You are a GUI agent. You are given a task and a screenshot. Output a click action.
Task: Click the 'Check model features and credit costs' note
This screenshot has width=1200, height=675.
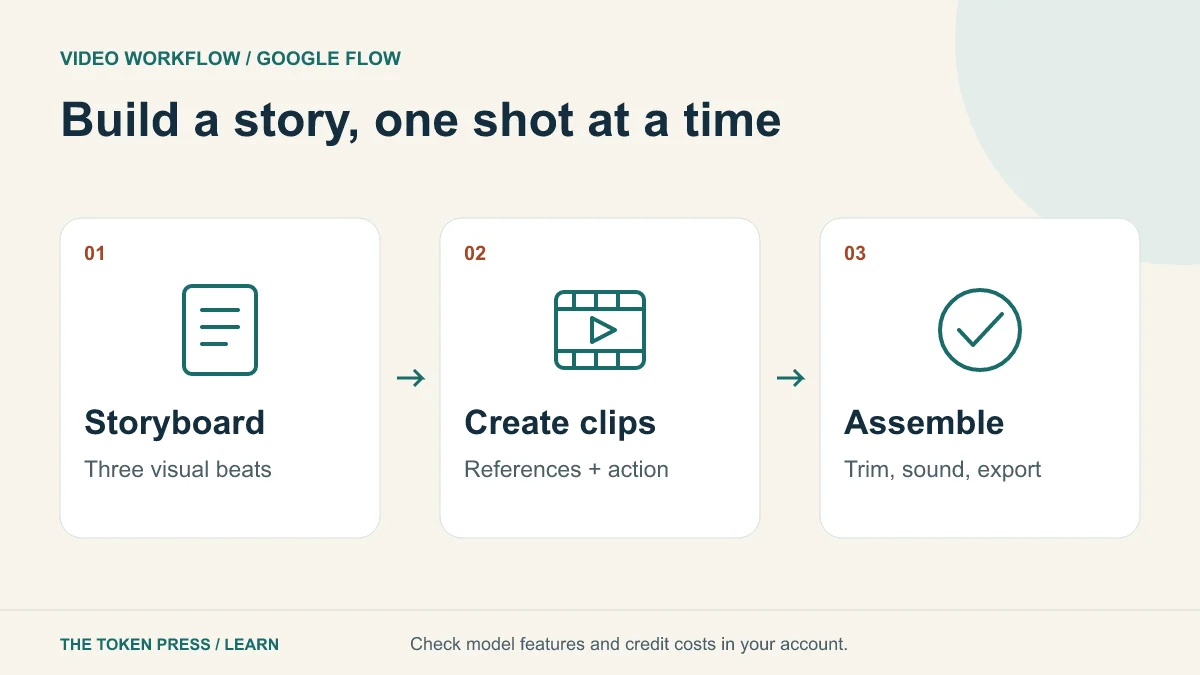click(629, 644)
